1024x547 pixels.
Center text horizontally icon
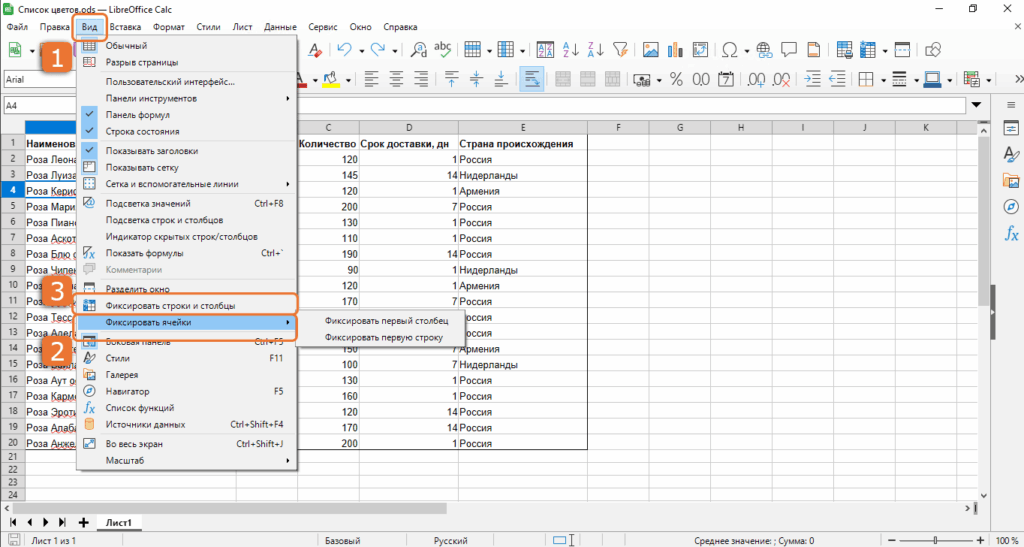click(x=396, y=80)
